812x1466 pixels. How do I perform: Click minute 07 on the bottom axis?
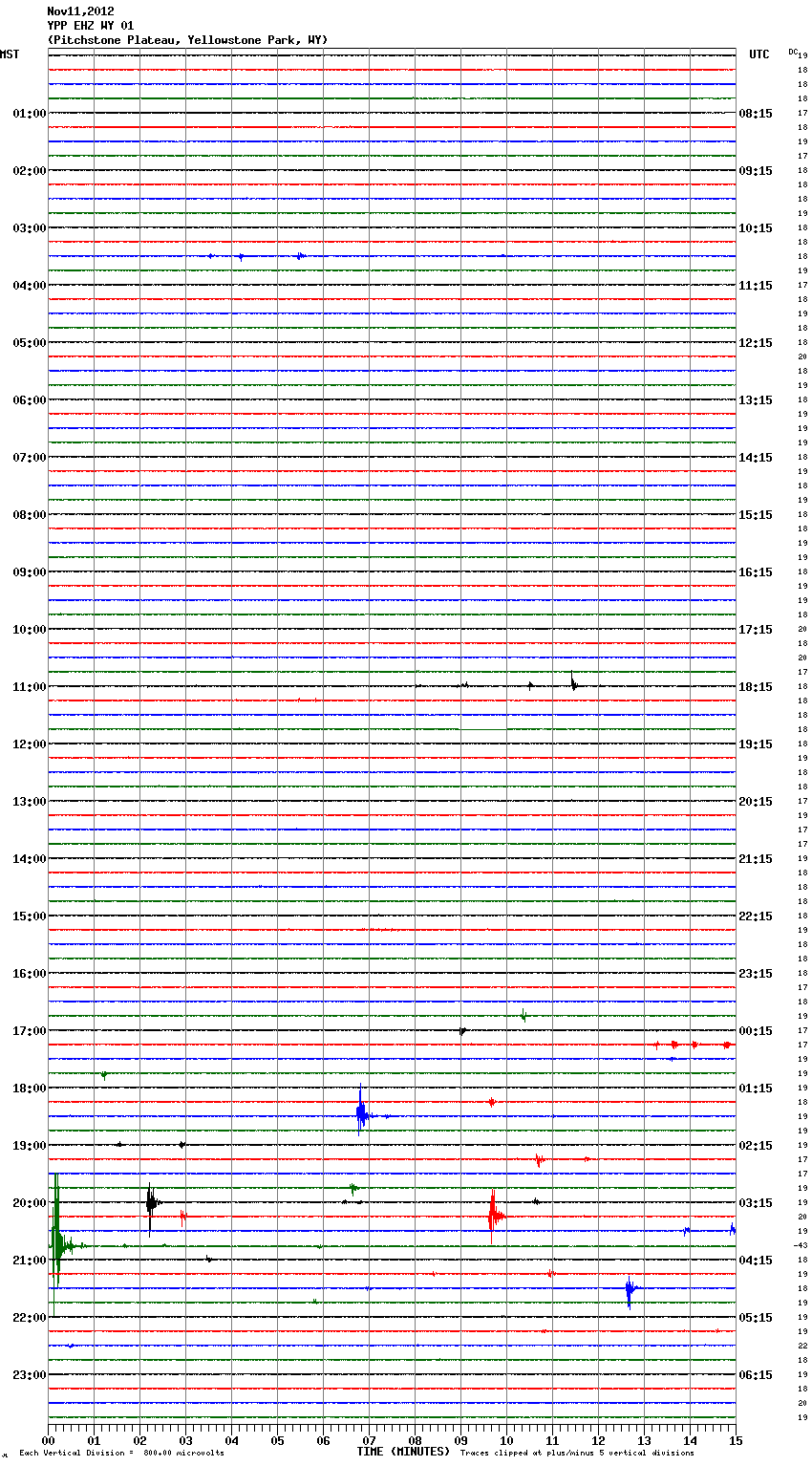[369, 1439]
